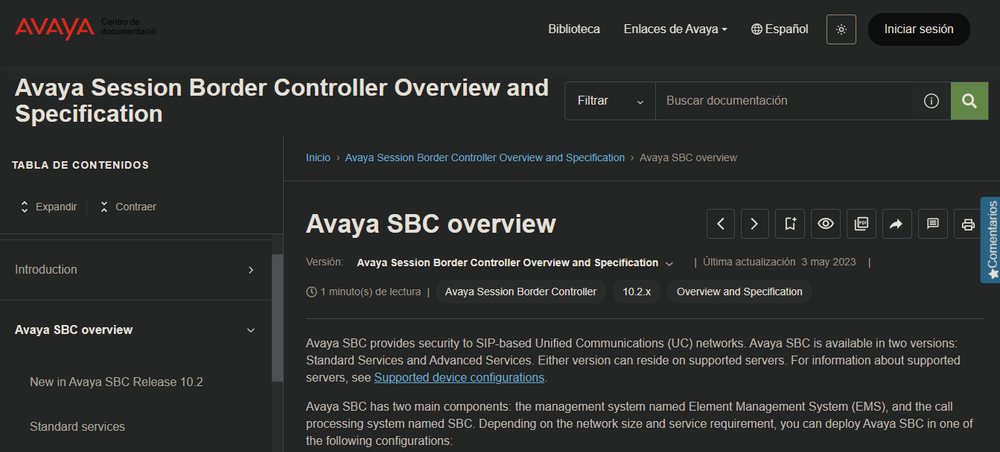Focus the Buscar documentación search field
This screenshot has width=1000, height=452.
coord(788,101)
